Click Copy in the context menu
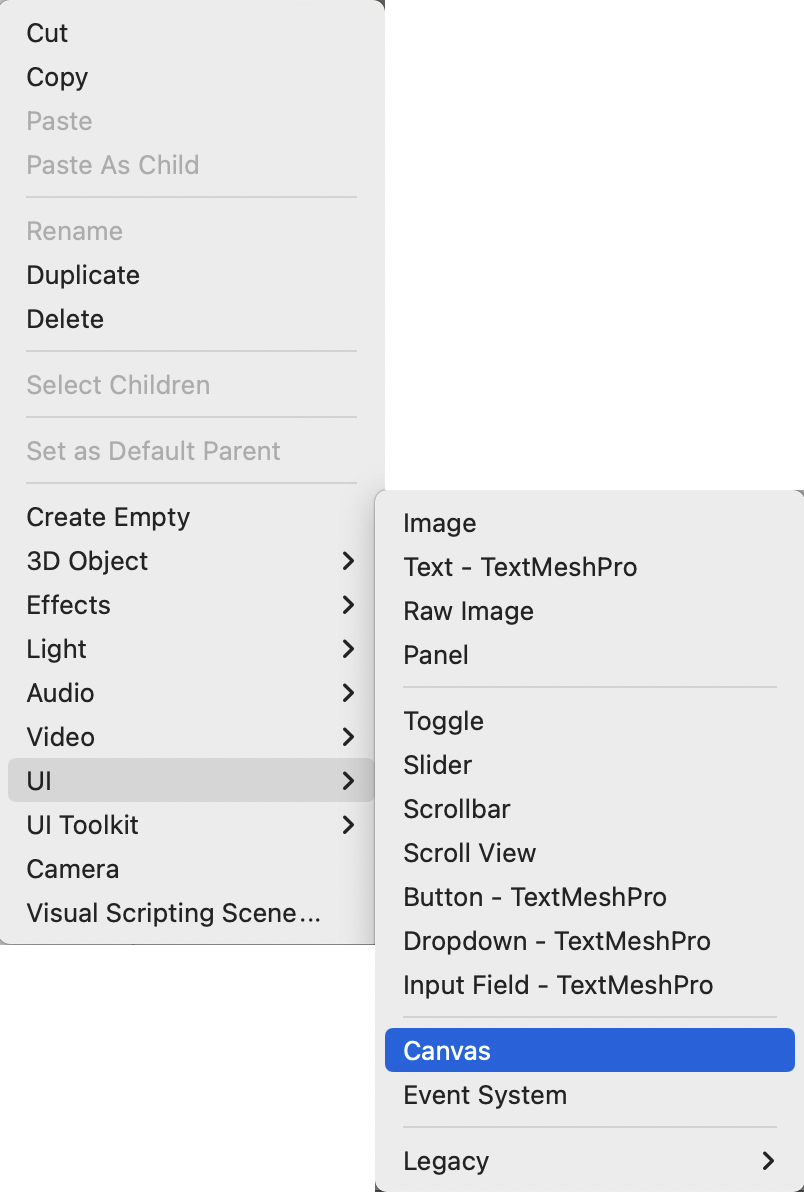Image resolution: width=804 pixels, height=1192 pixels. pyautogui.click(x=57, y=77)
